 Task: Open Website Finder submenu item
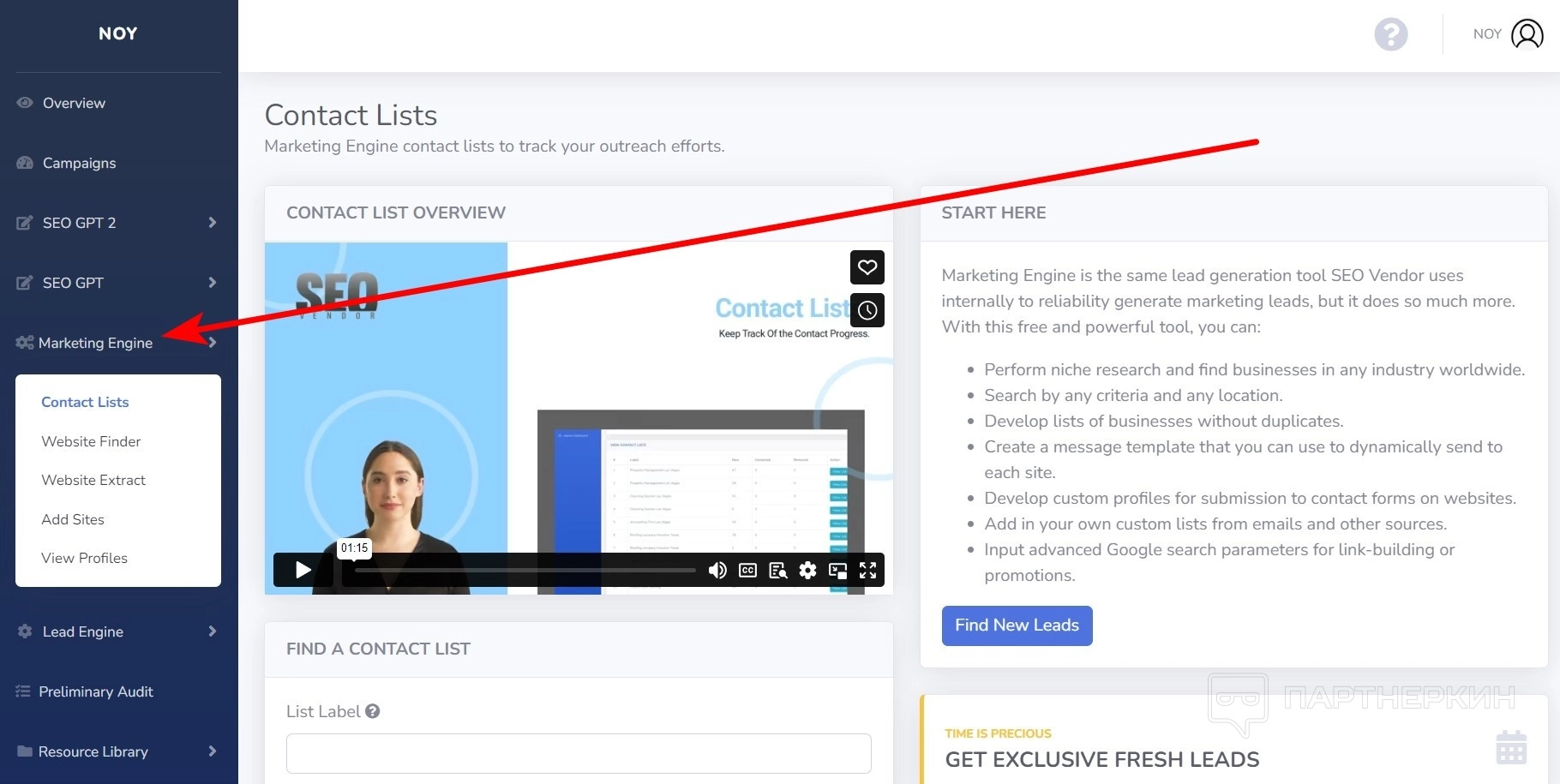point(91,441)
